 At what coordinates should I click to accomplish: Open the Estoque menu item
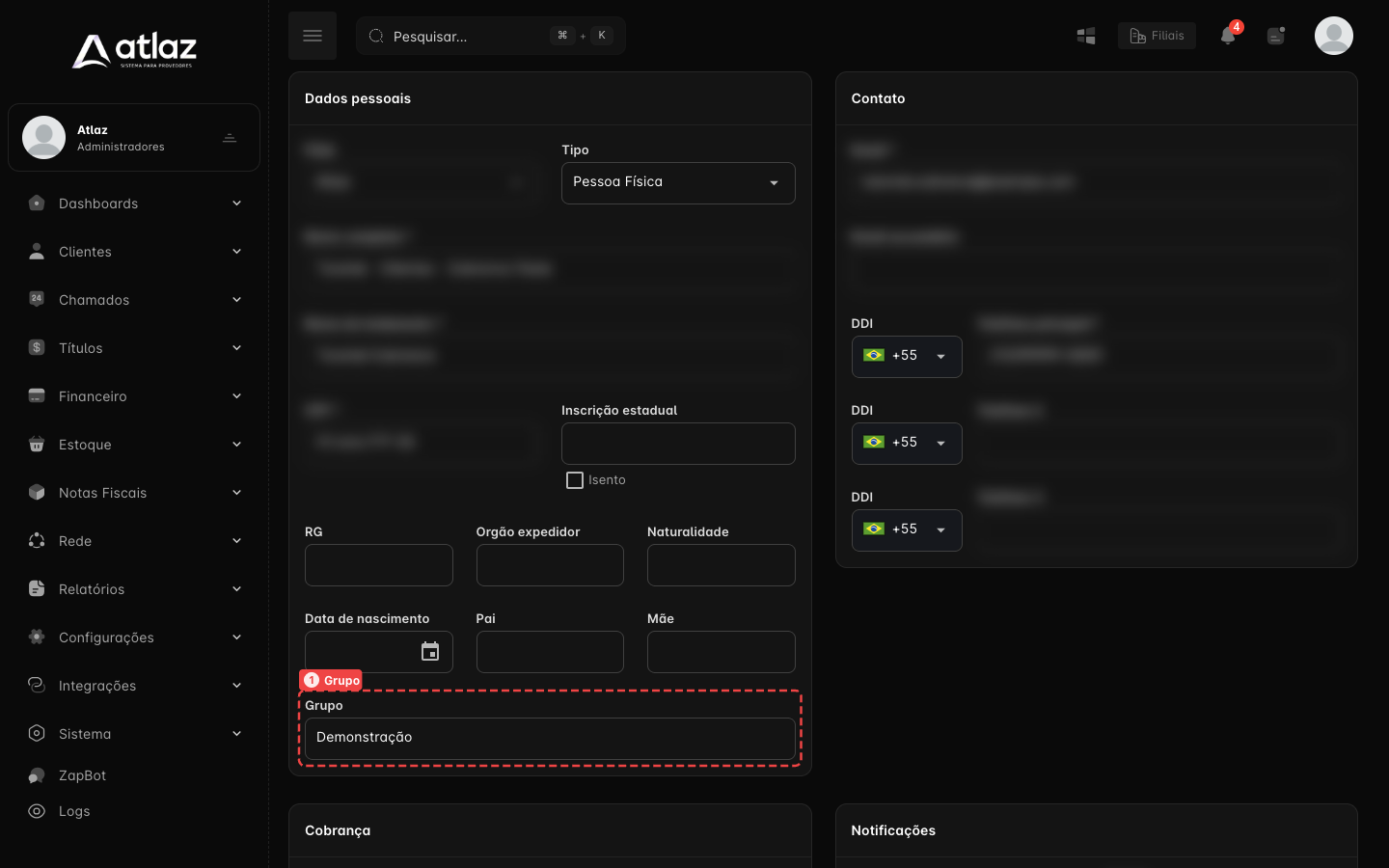(x=134, y=445)
